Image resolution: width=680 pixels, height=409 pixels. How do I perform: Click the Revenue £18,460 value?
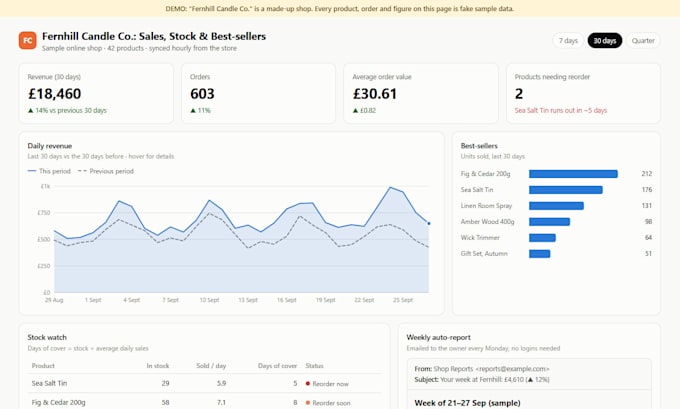pyautogui.click(x=55, y=94)
